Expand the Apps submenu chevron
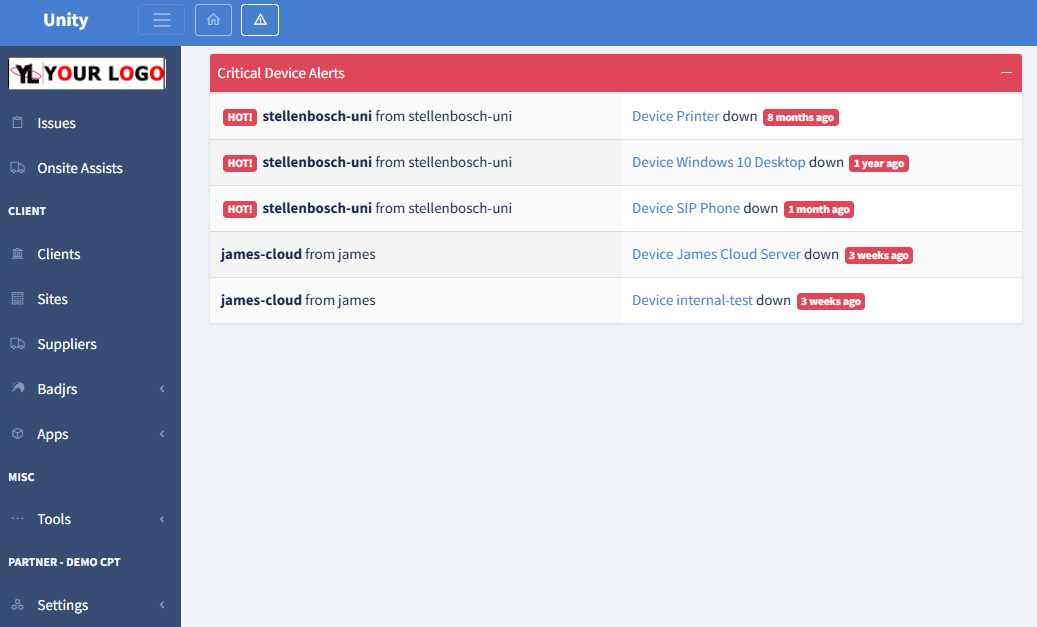 (162, 434)
